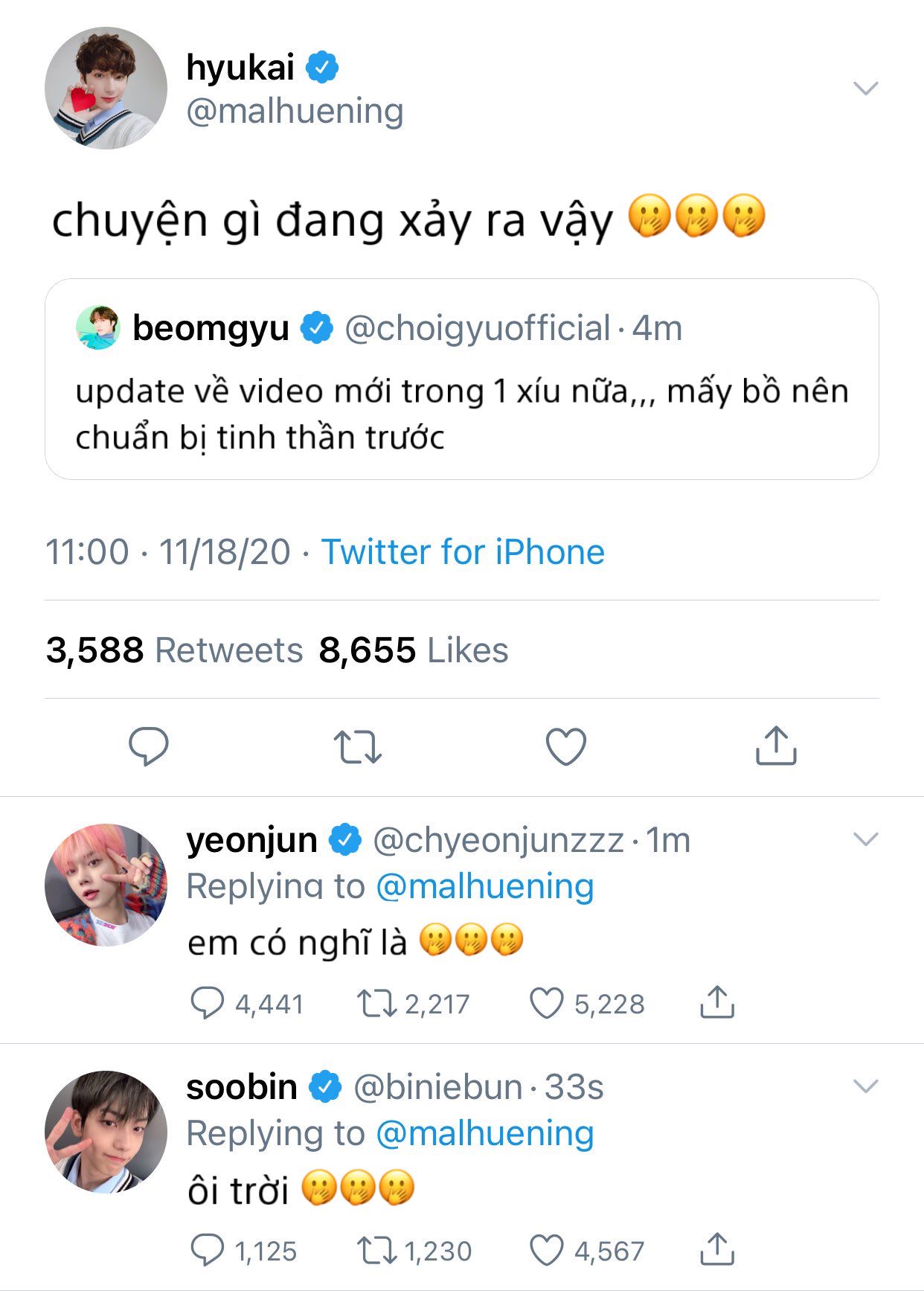Share soobin's reply tweet
Image resolution: width=924 pixels, height=1291 pixels.
coord(717,1250)
